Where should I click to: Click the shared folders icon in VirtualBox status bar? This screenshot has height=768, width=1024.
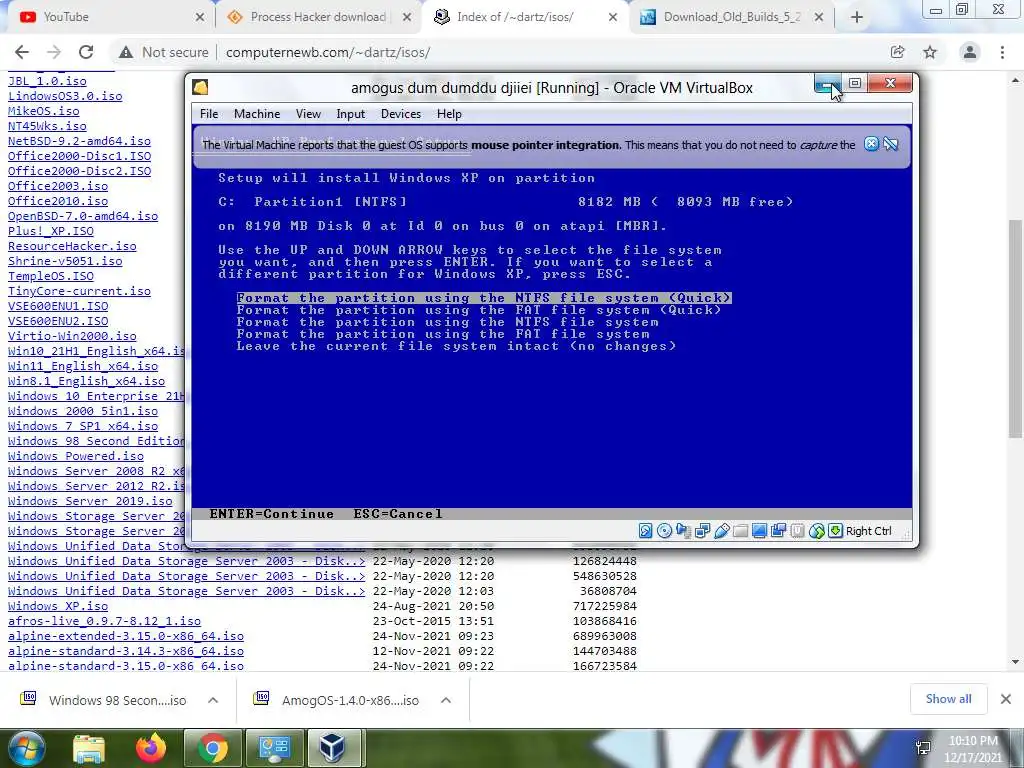pos(740,531)
